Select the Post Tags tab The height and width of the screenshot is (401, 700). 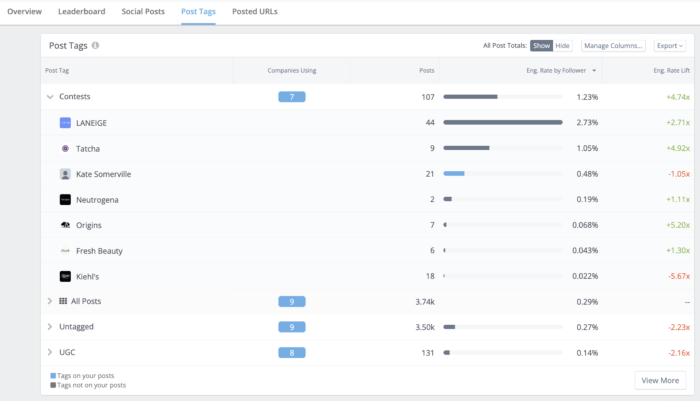point(198,12)
